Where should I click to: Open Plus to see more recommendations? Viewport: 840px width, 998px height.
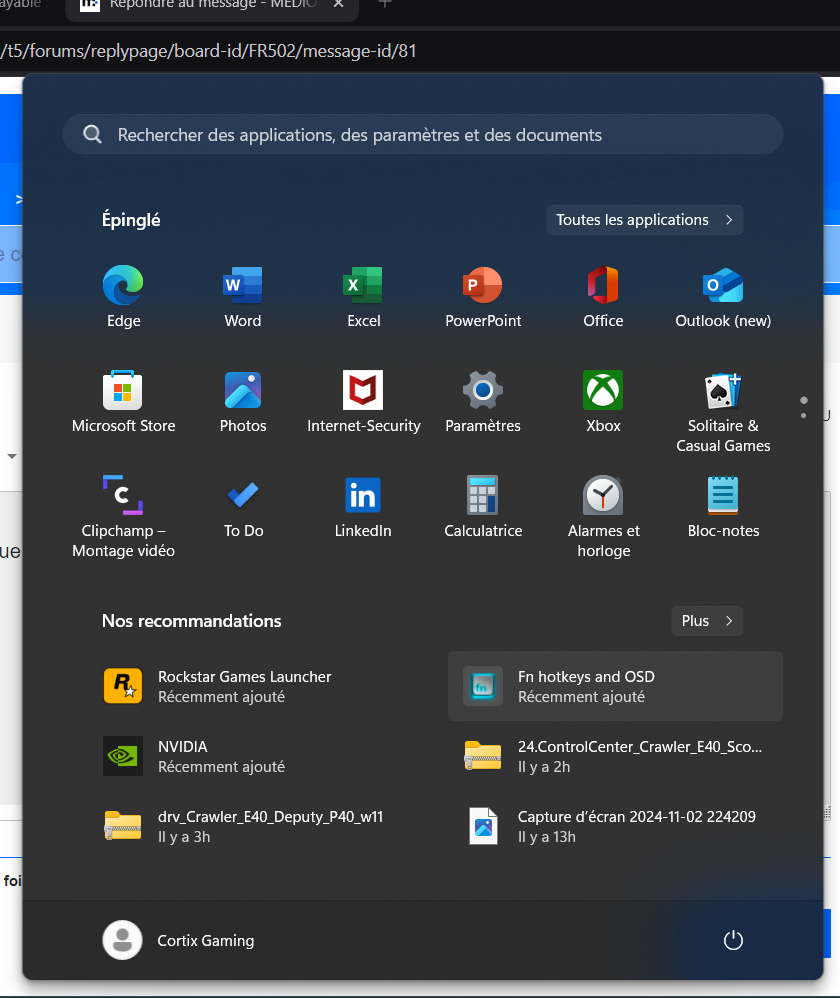click(707, 621)
